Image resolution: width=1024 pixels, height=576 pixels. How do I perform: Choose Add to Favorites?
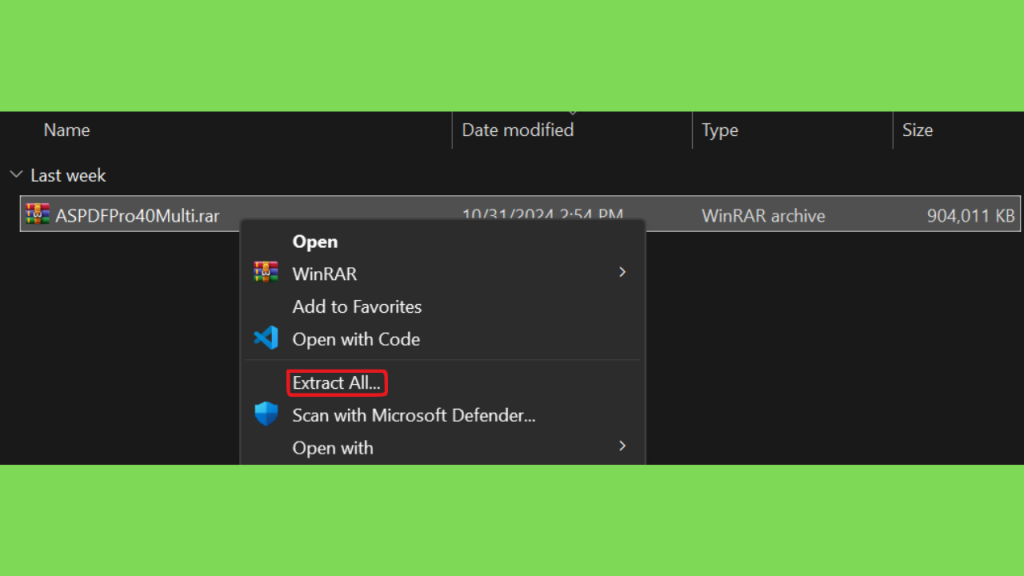[x=357, y=307]
